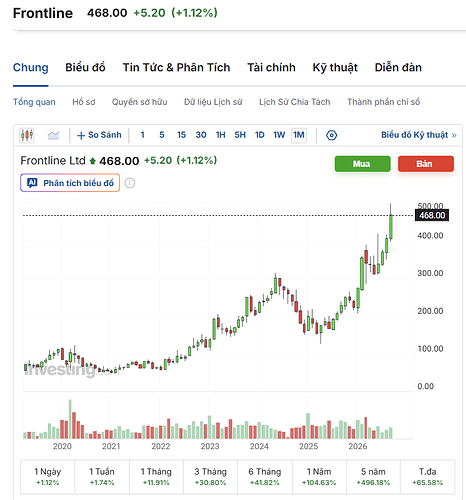The image size is (466, 500).
Task: Select the 1 Tuần range
Action: (102, 477)
